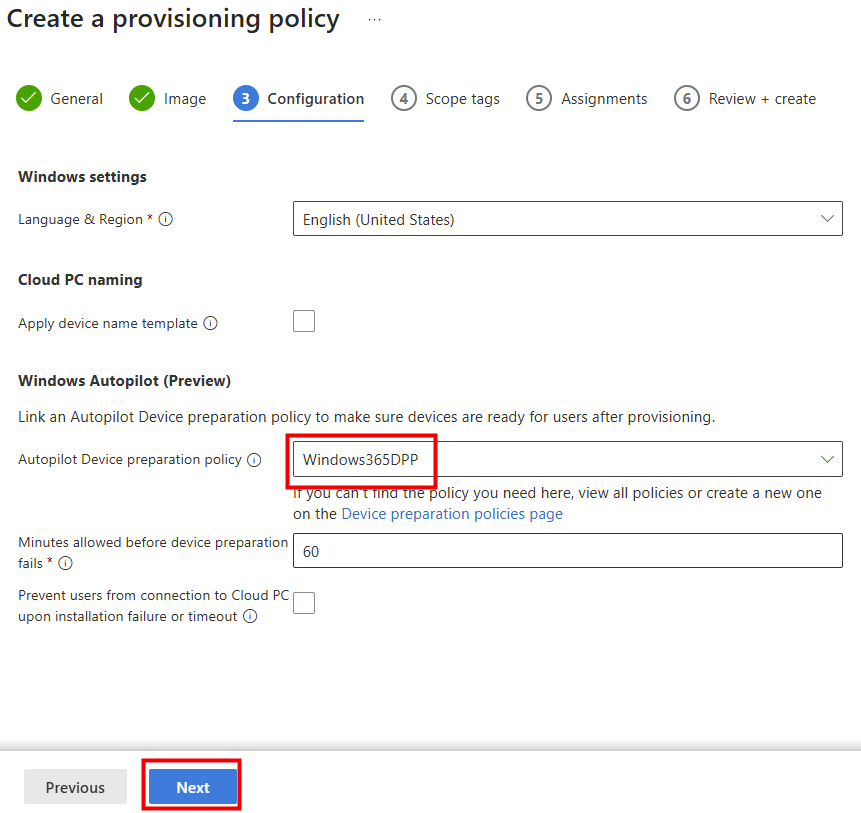This screenshot has width=861, height=813.
Task: Show info tooltip for Apply device name template
Action: [x=210, y=323]
